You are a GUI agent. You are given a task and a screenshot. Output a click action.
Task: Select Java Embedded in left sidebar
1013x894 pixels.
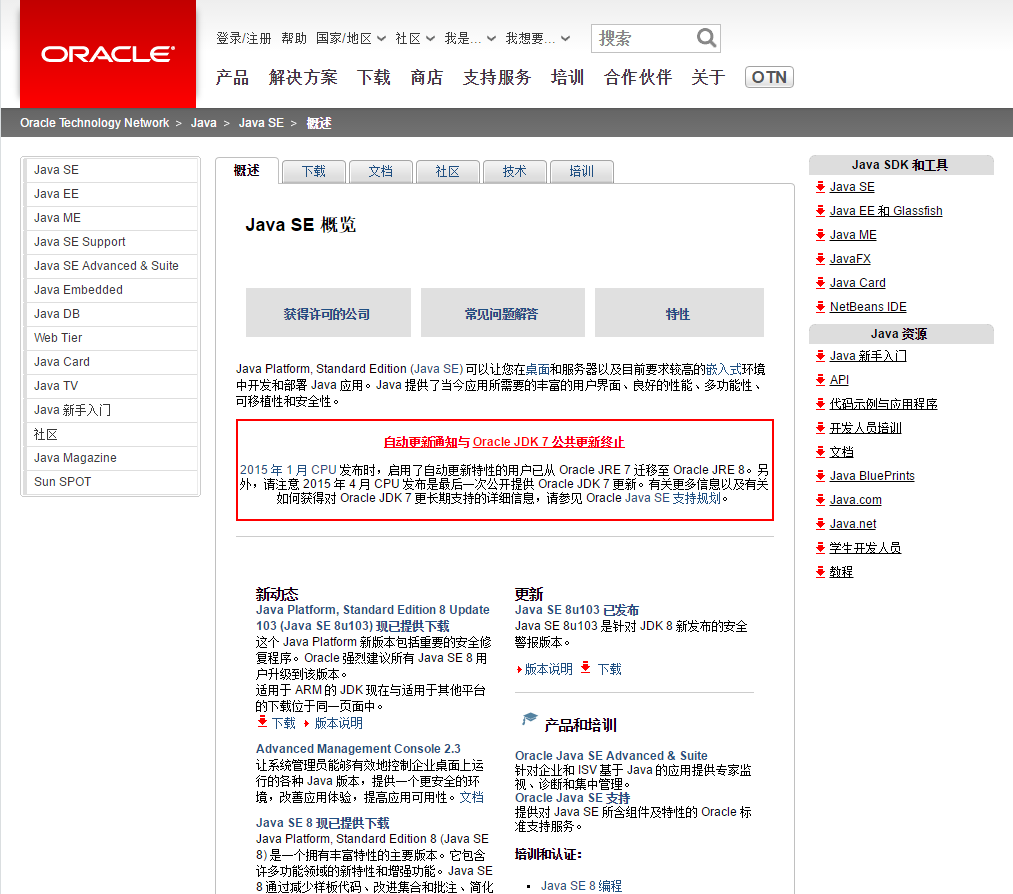click(111, 289)
